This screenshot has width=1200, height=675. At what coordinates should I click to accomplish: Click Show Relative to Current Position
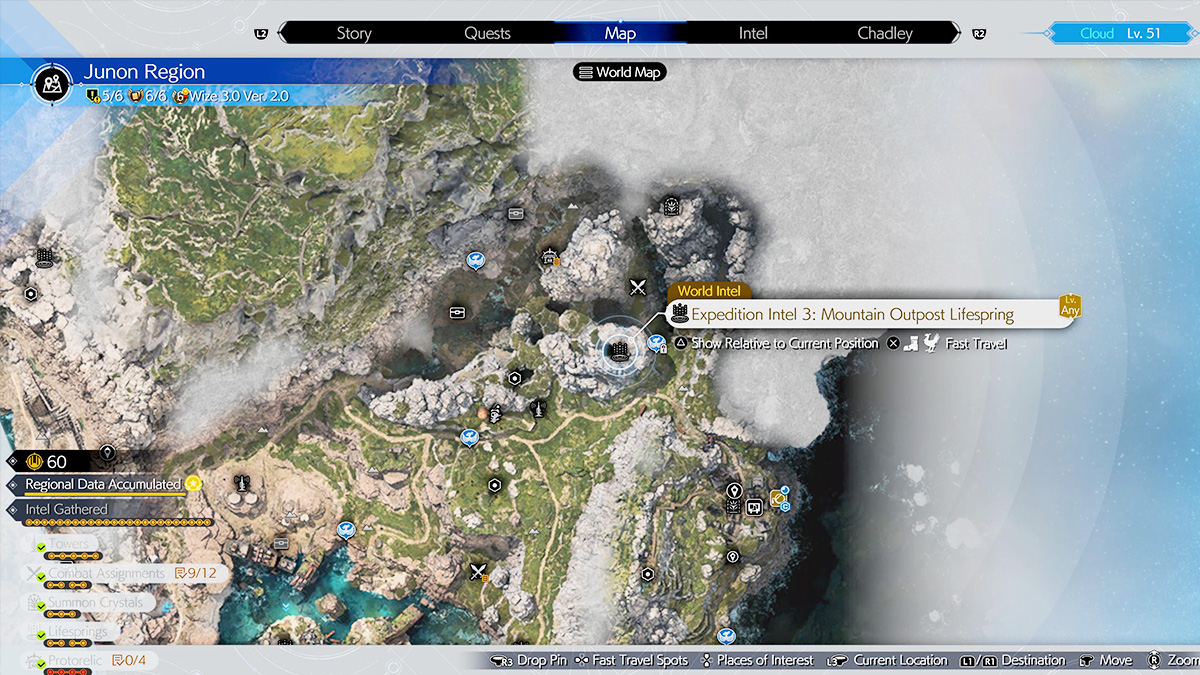tap(785, 343)
